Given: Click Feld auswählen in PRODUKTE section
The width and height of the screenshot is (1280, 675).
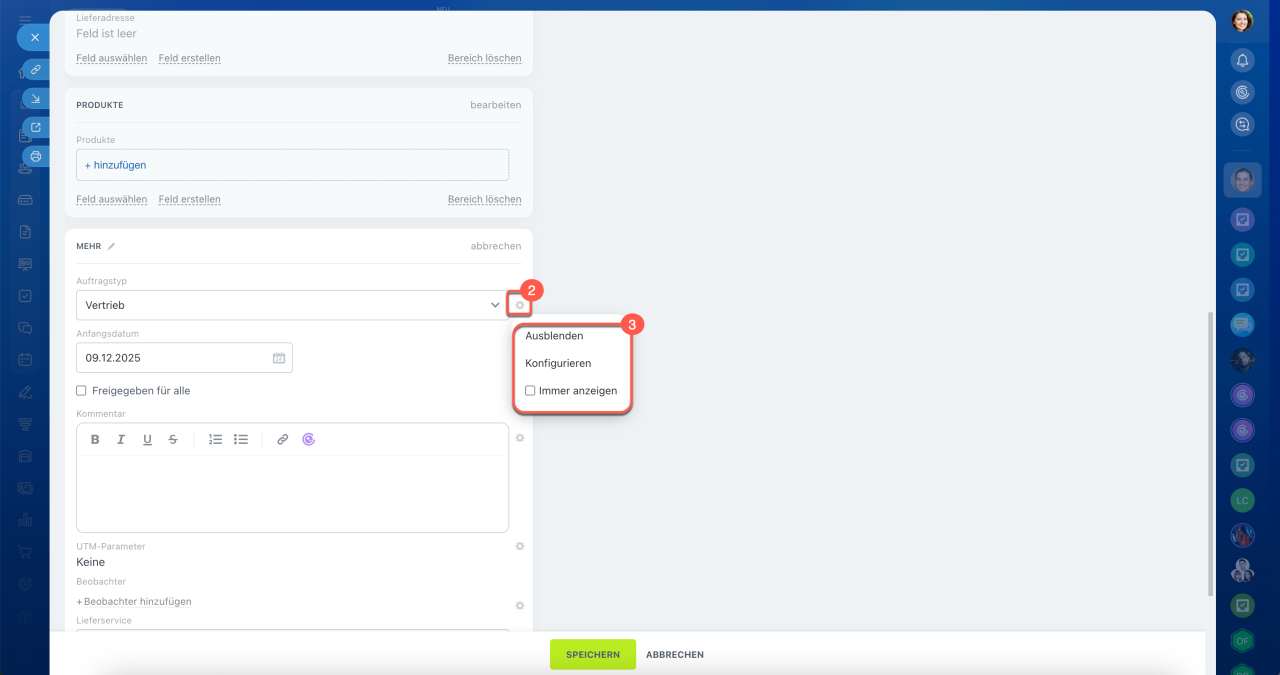Looking at the screenshot, I should (111, 199).
